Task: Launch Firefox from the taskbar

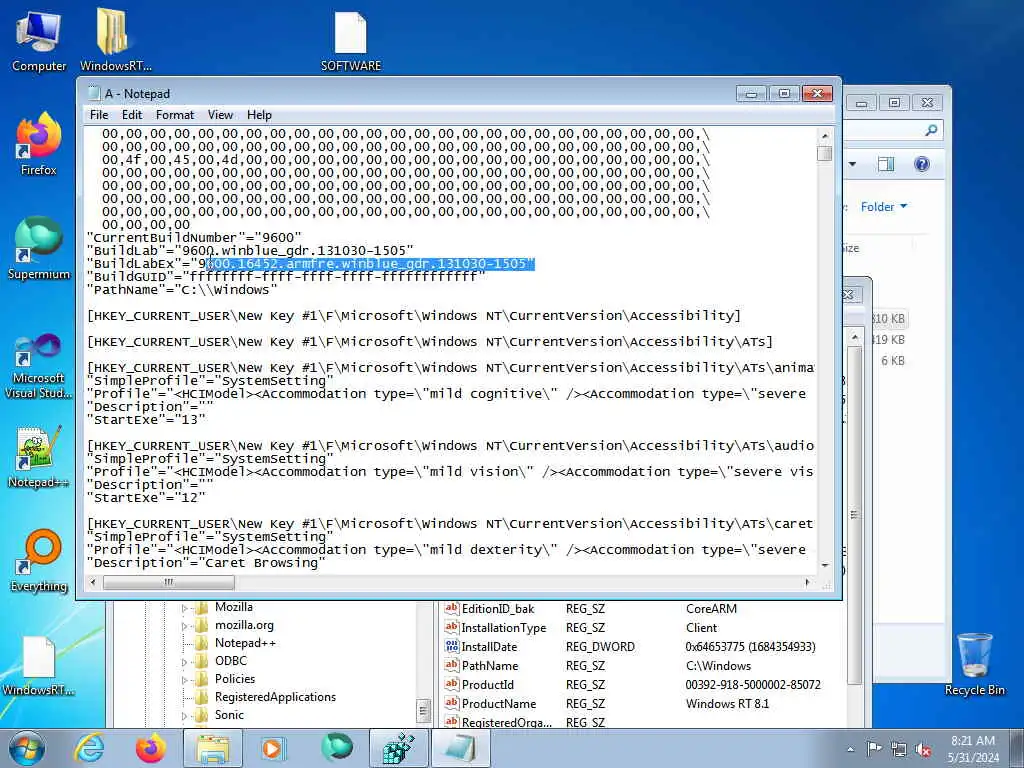Action: [151, 748]
